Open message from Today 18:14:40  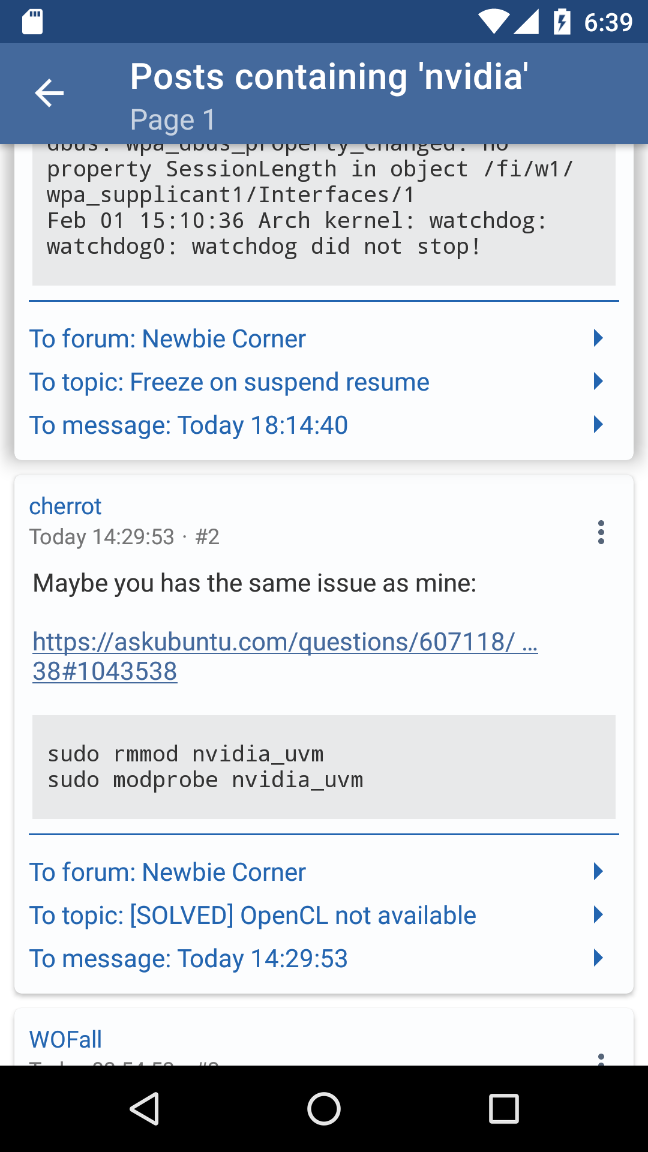[189, 425]
